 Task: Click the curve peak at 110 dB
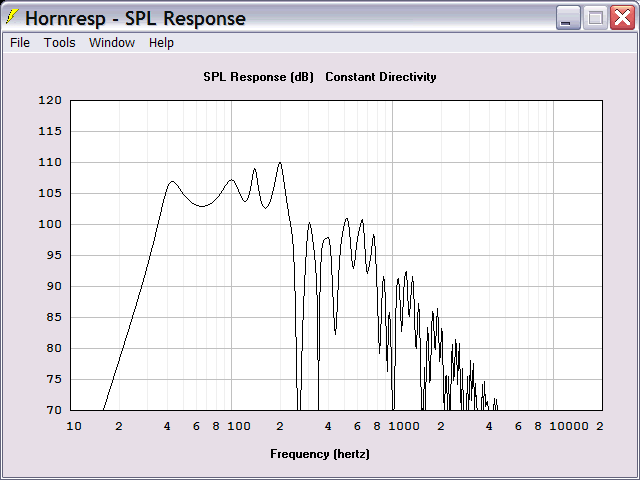(280, 163)
